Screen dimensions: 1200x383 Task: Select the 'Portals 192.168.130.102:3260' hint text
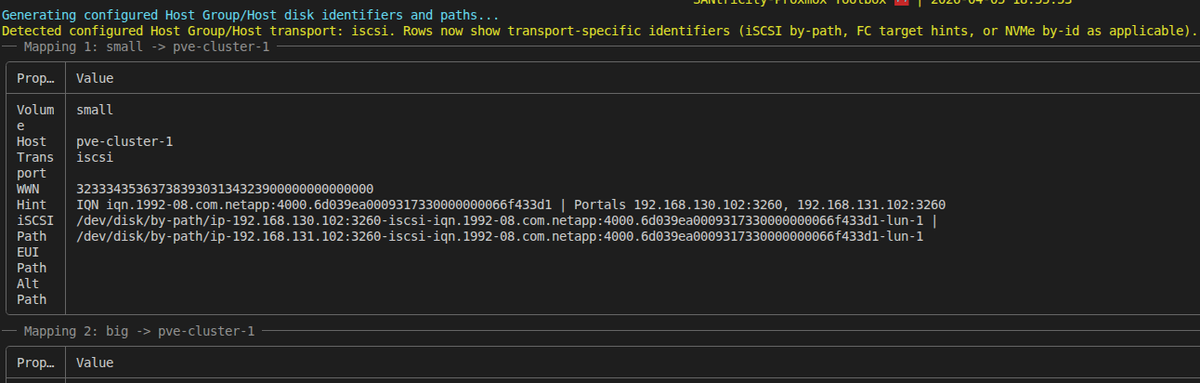(x=760, y=205)
